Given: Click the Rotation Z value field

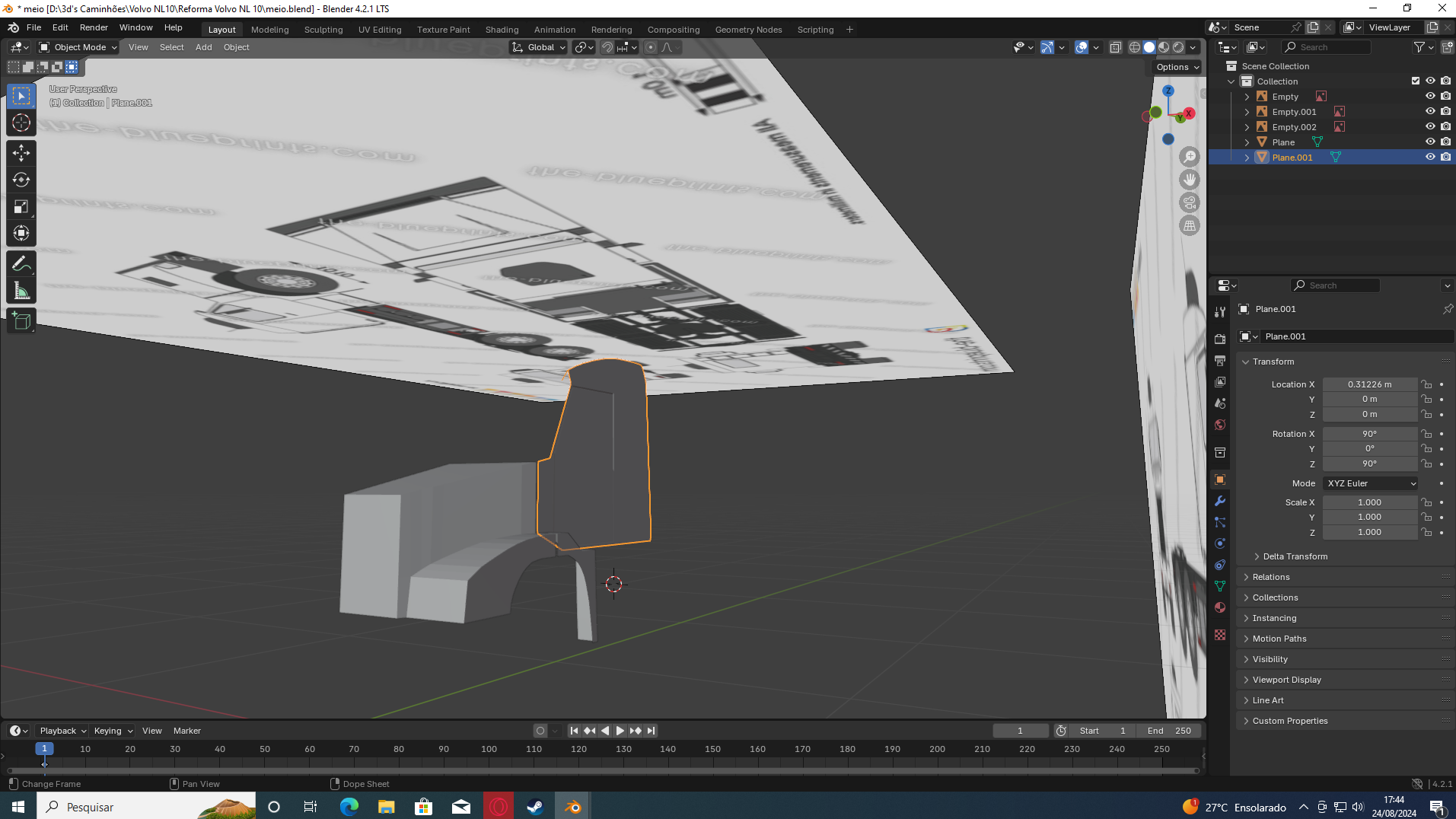Looking at the screenshot, I should click(1369, 464).
